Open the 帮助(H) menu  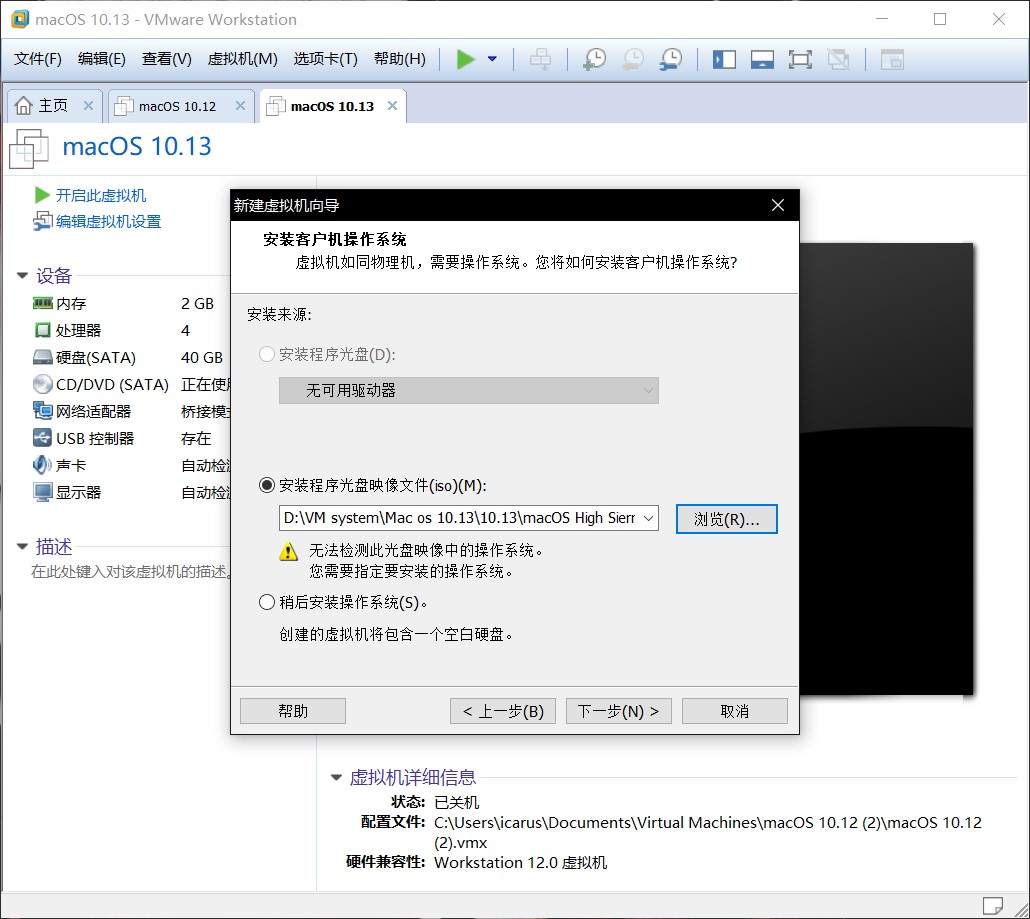click(x=400, y=59)
